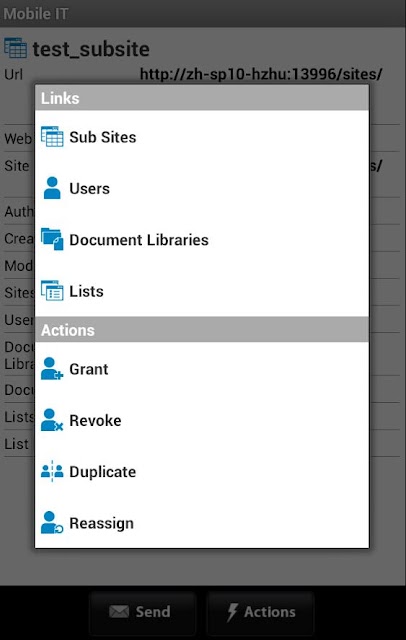Viewport: 406px width, 640px height.
Task: Choose Lists in the Links section
Action: [x=202, y=291]
